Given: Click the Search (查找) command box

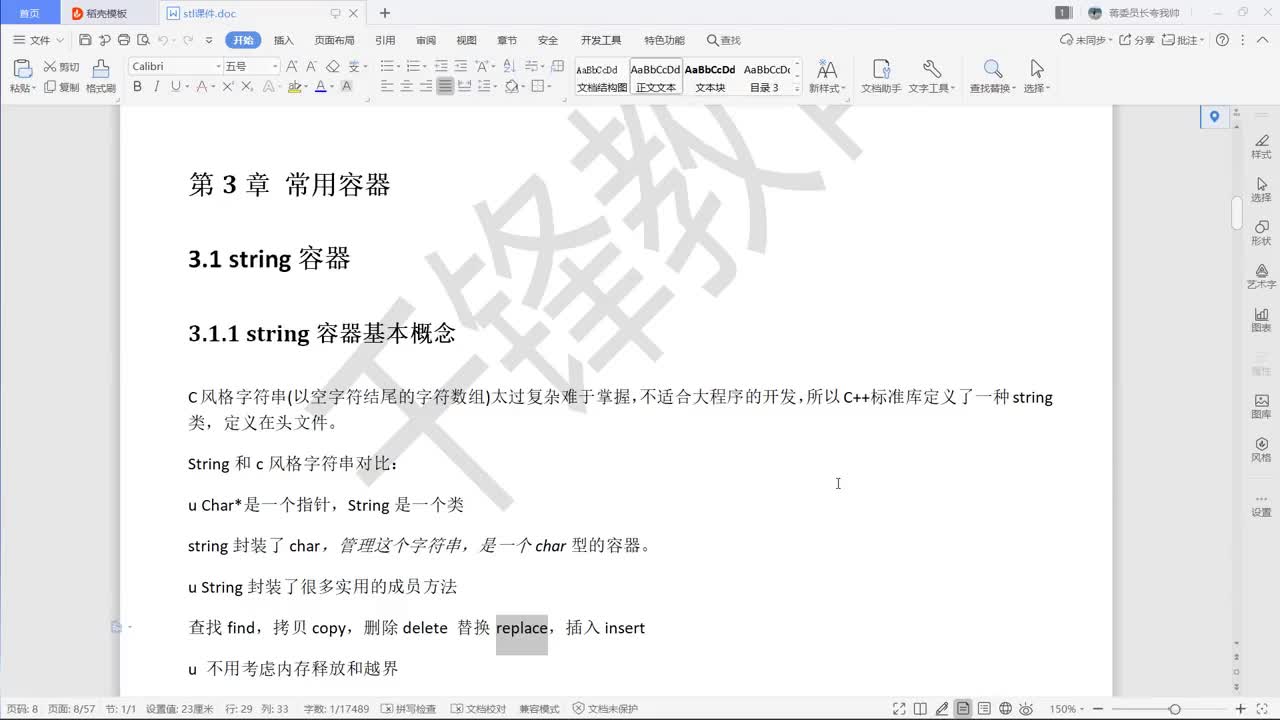Looking at the screenshot, I should coord(724,40).
